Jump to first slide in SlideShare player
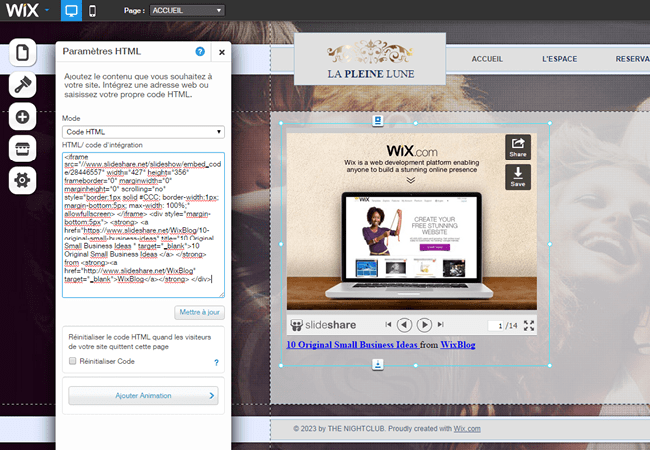Viewport: 650px width, 450px height. (388, 324)
